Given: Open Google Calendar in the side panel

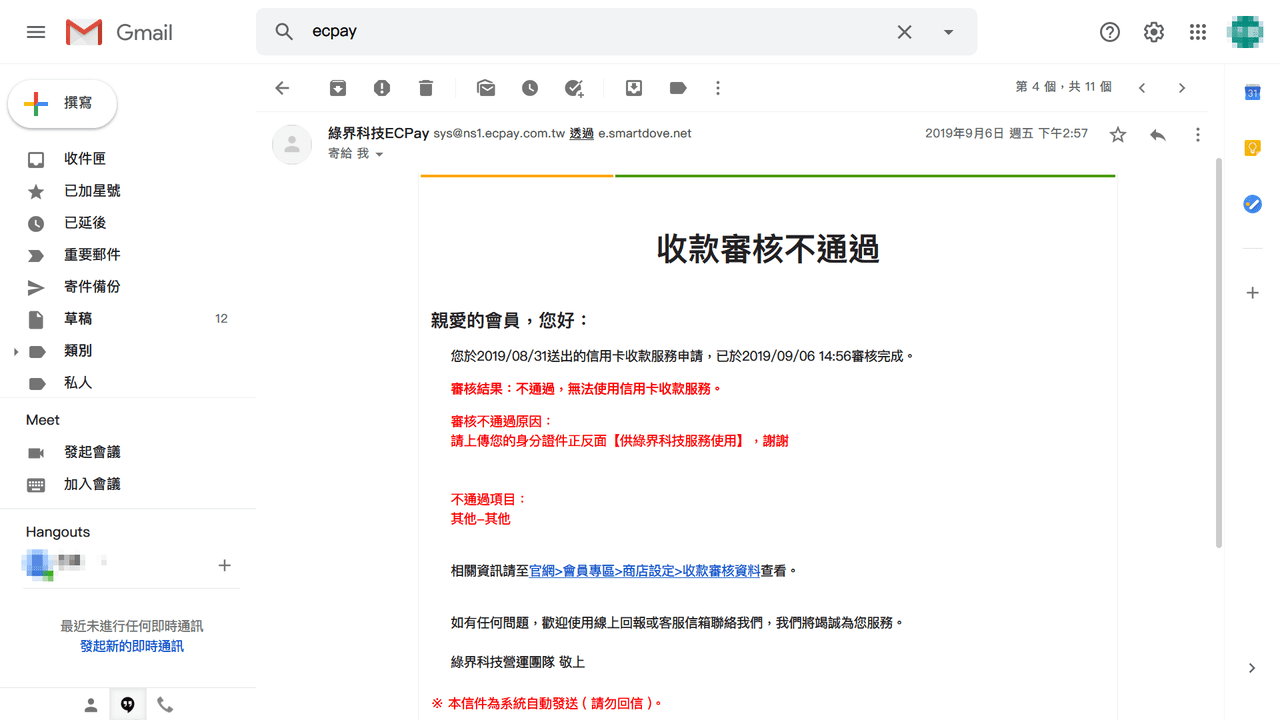Looking at the screenshot, I should pos(1252,92).
